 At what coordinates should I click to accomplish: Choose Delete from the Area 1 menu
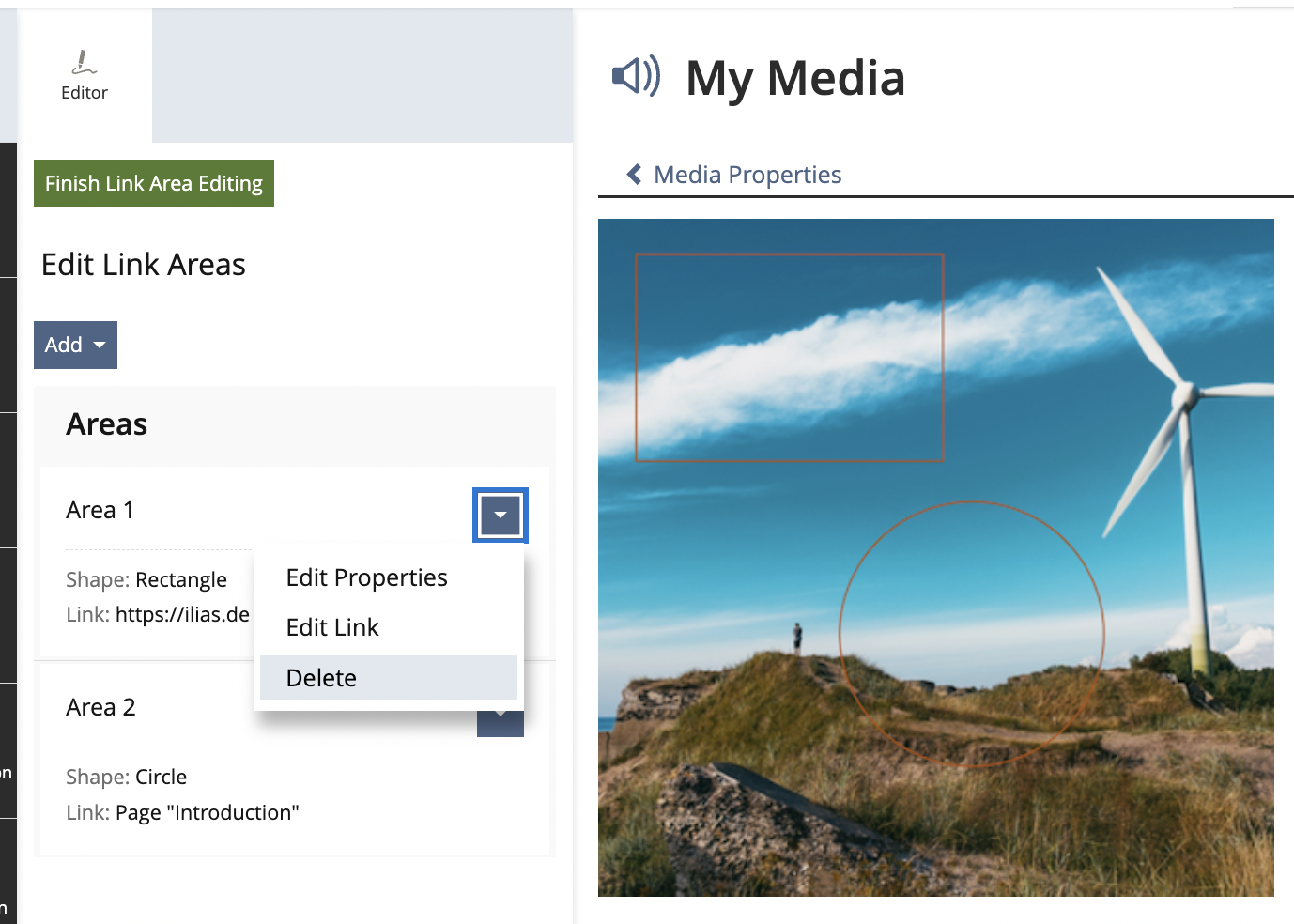click(321, 678)
